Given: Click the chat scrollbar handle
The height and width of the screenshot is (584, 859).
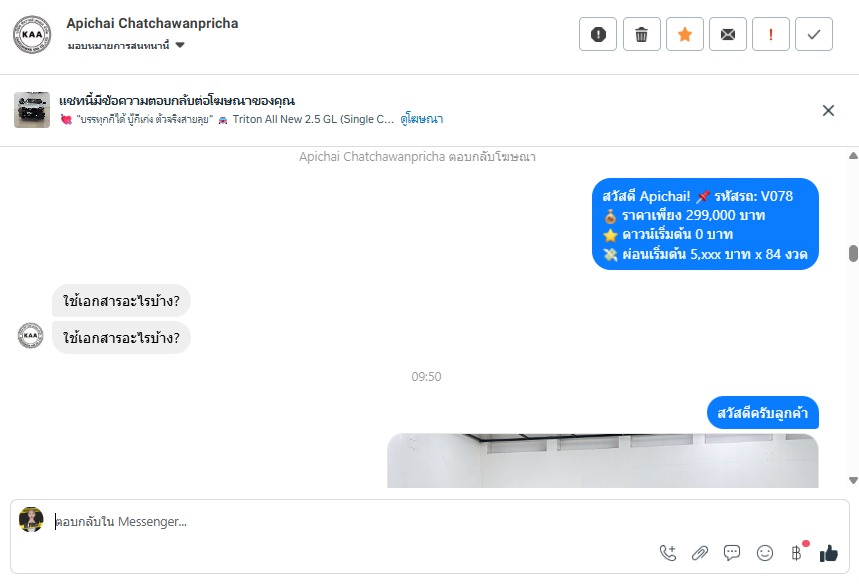Looking at the screenshot, I should pyautogui.click(x=853, y=254).
